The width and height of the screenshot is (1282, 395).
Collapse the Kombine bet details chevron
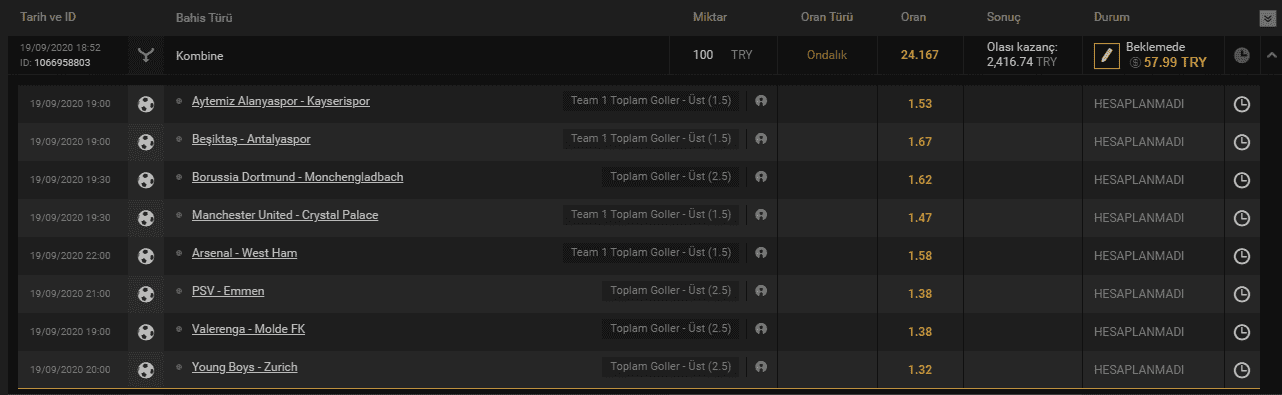pyautogui.click(x=1270, y=56)
